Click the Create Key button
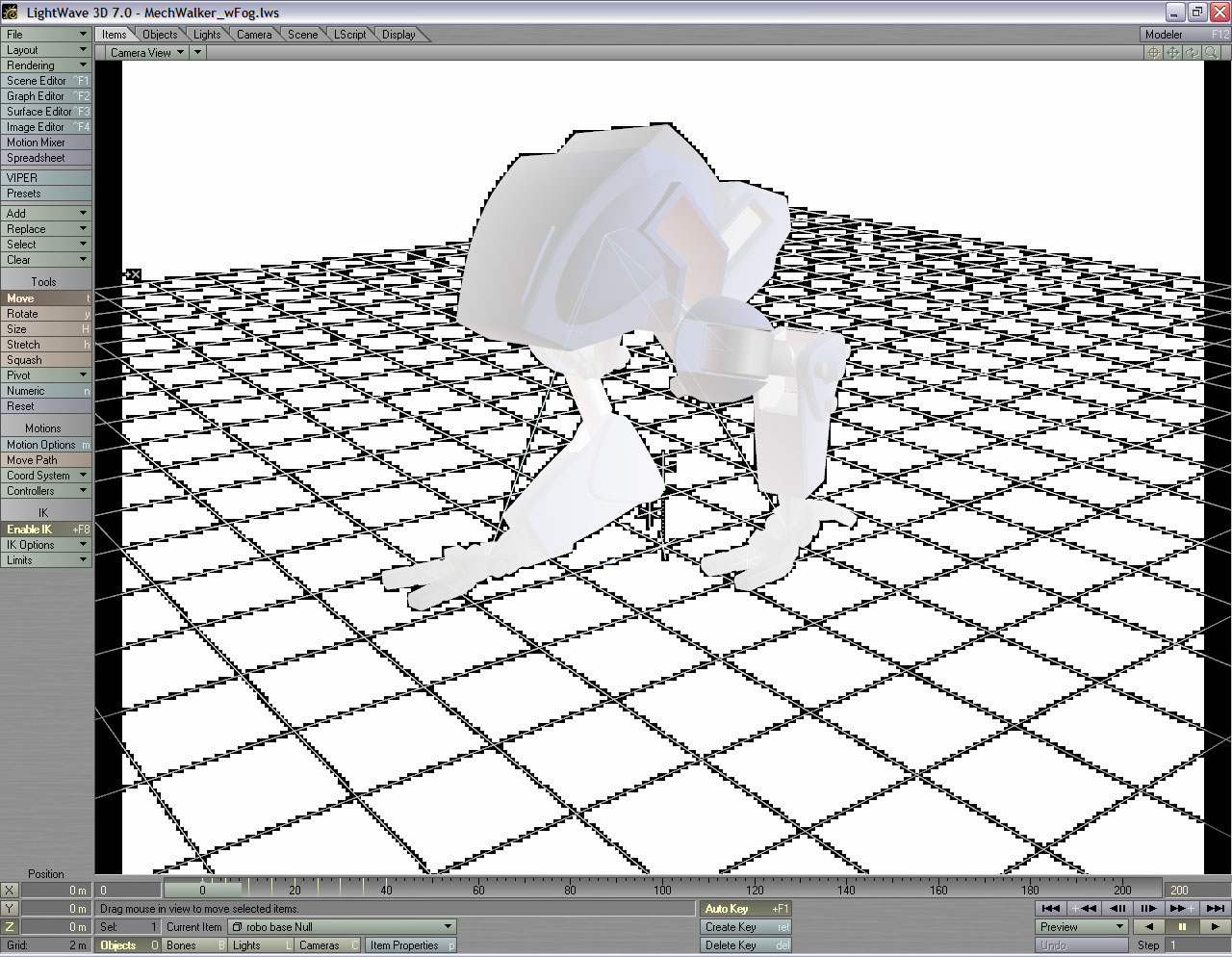This screenshot has width=1232, height=957. coord(747,927)
